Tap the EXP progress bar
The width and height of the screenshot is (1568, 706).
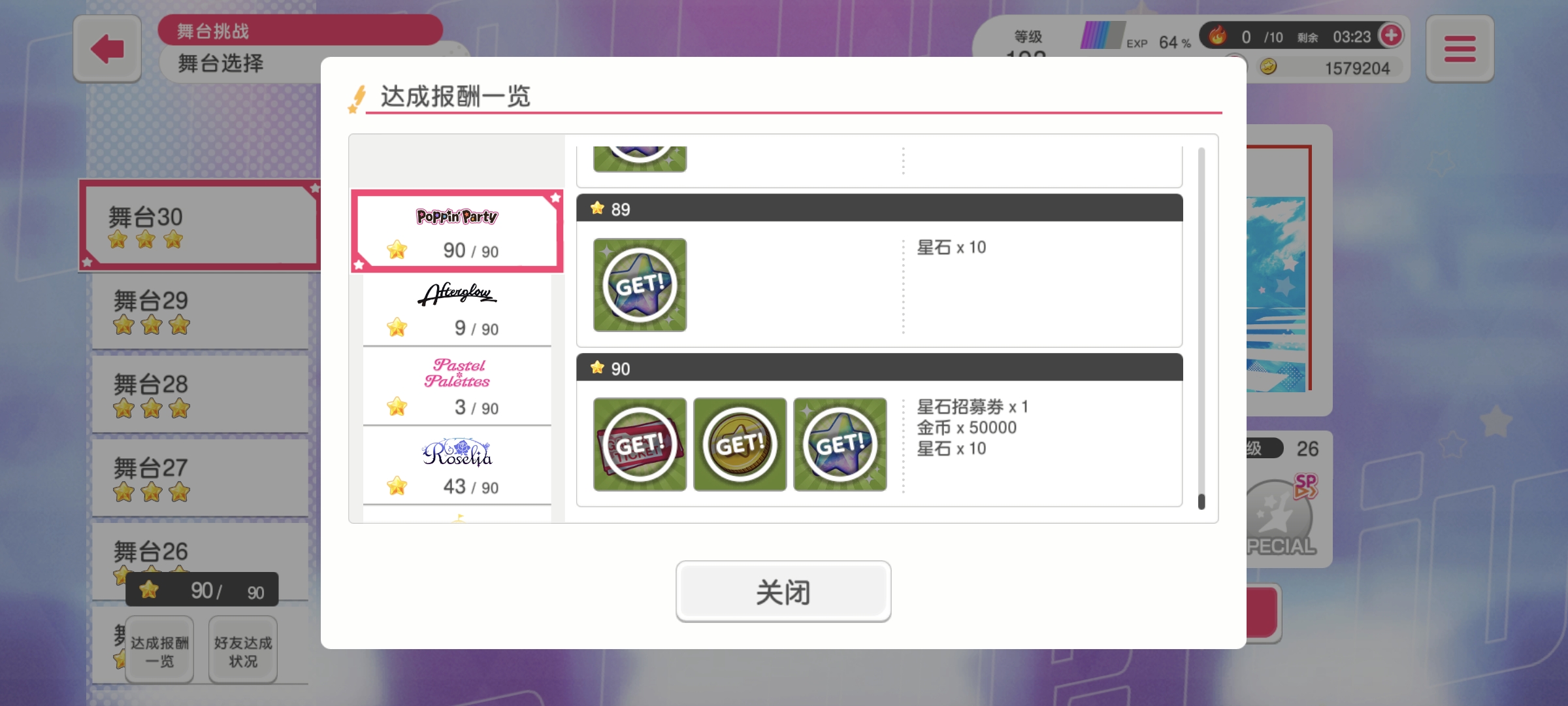[x=1103, y=35]
